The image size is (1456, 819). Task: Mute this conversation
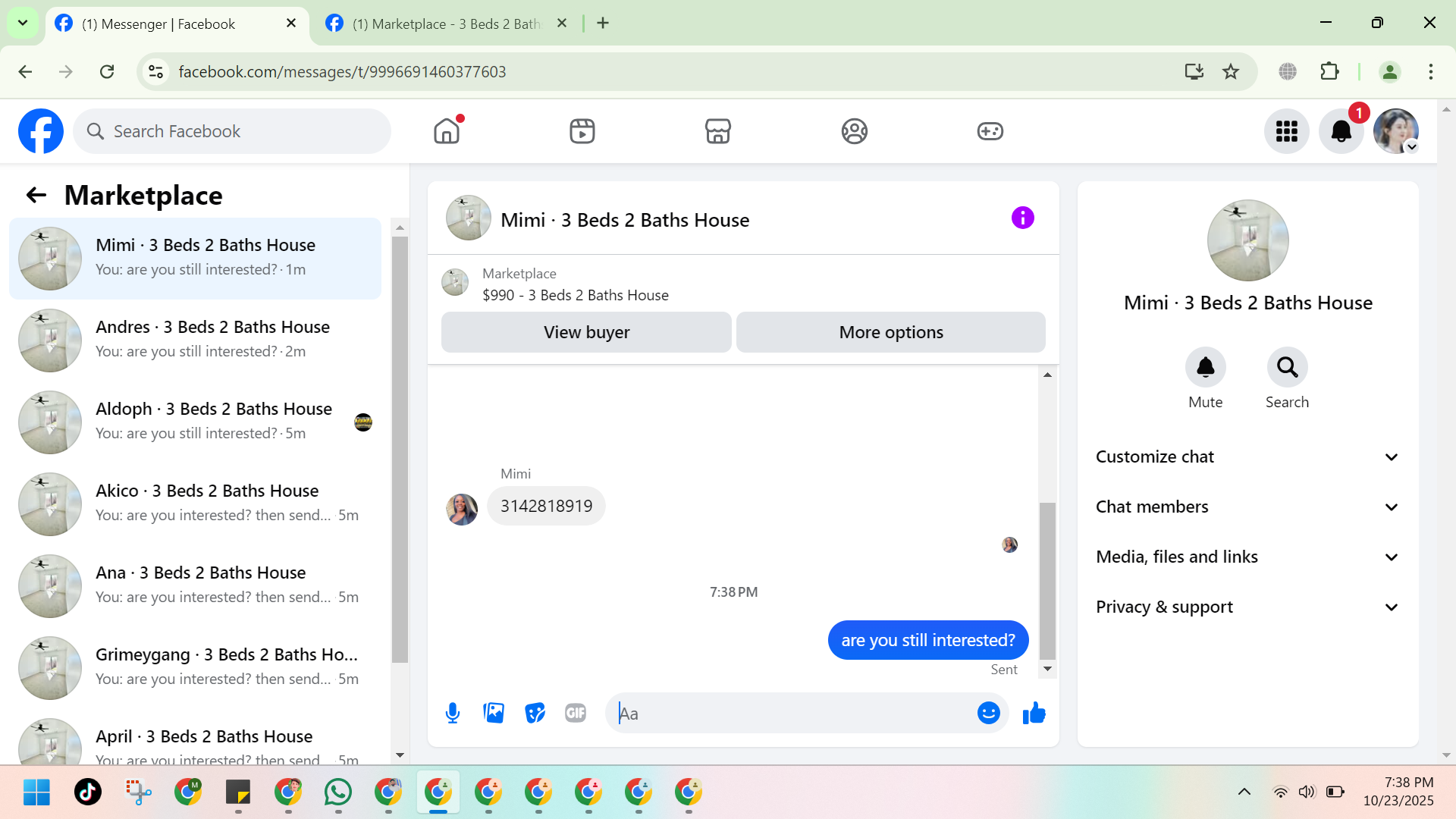click(x=1205, y=368)
